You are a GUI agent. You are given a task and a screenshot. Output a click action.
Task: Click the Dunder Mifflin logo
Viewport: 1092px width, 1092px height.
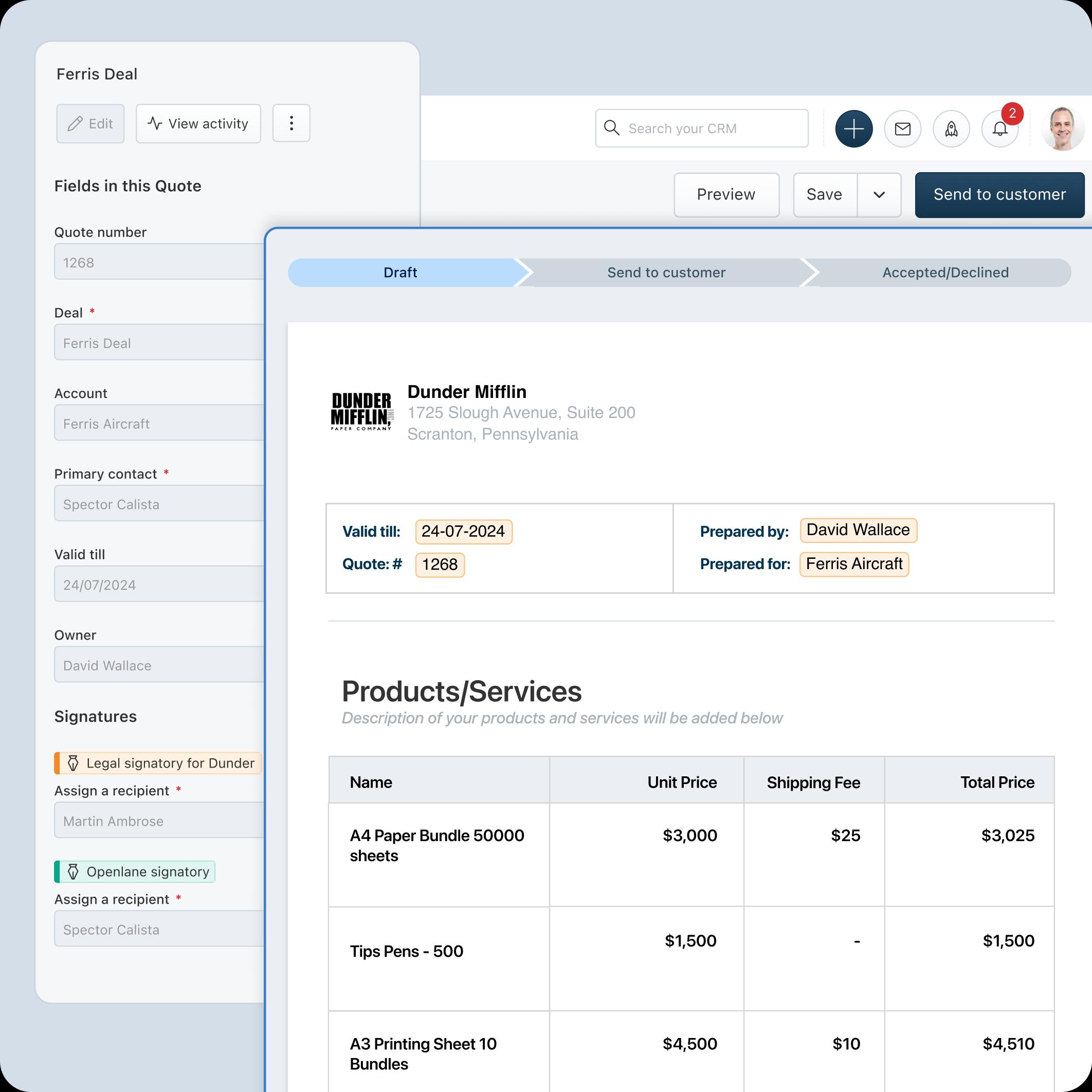click(x=362, y=411)
